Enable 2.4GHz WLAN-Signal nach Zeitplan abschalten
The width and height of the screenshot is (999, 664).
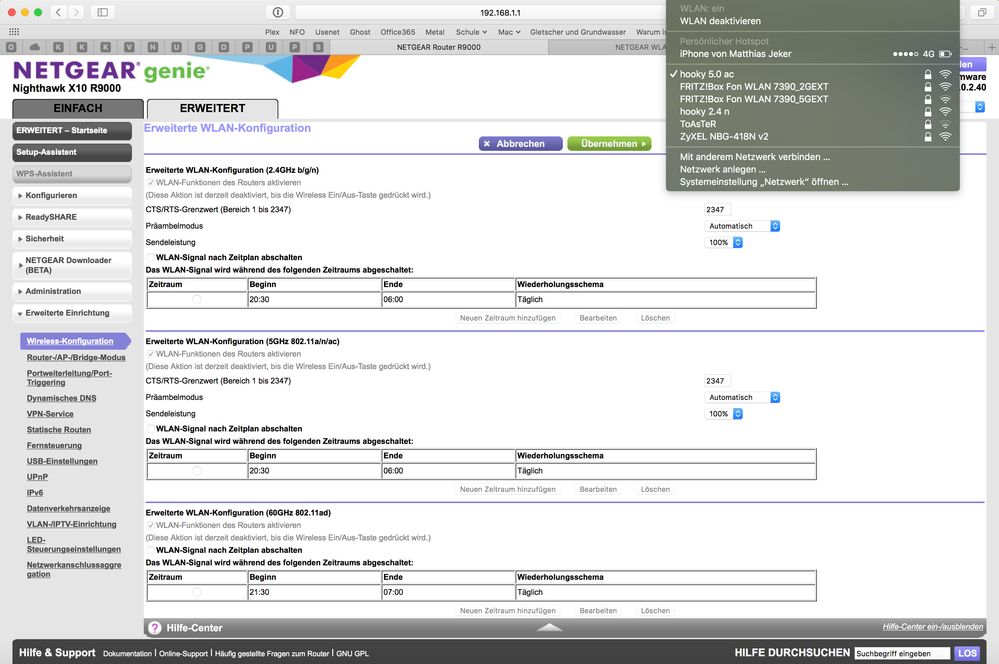click(151, 258)
